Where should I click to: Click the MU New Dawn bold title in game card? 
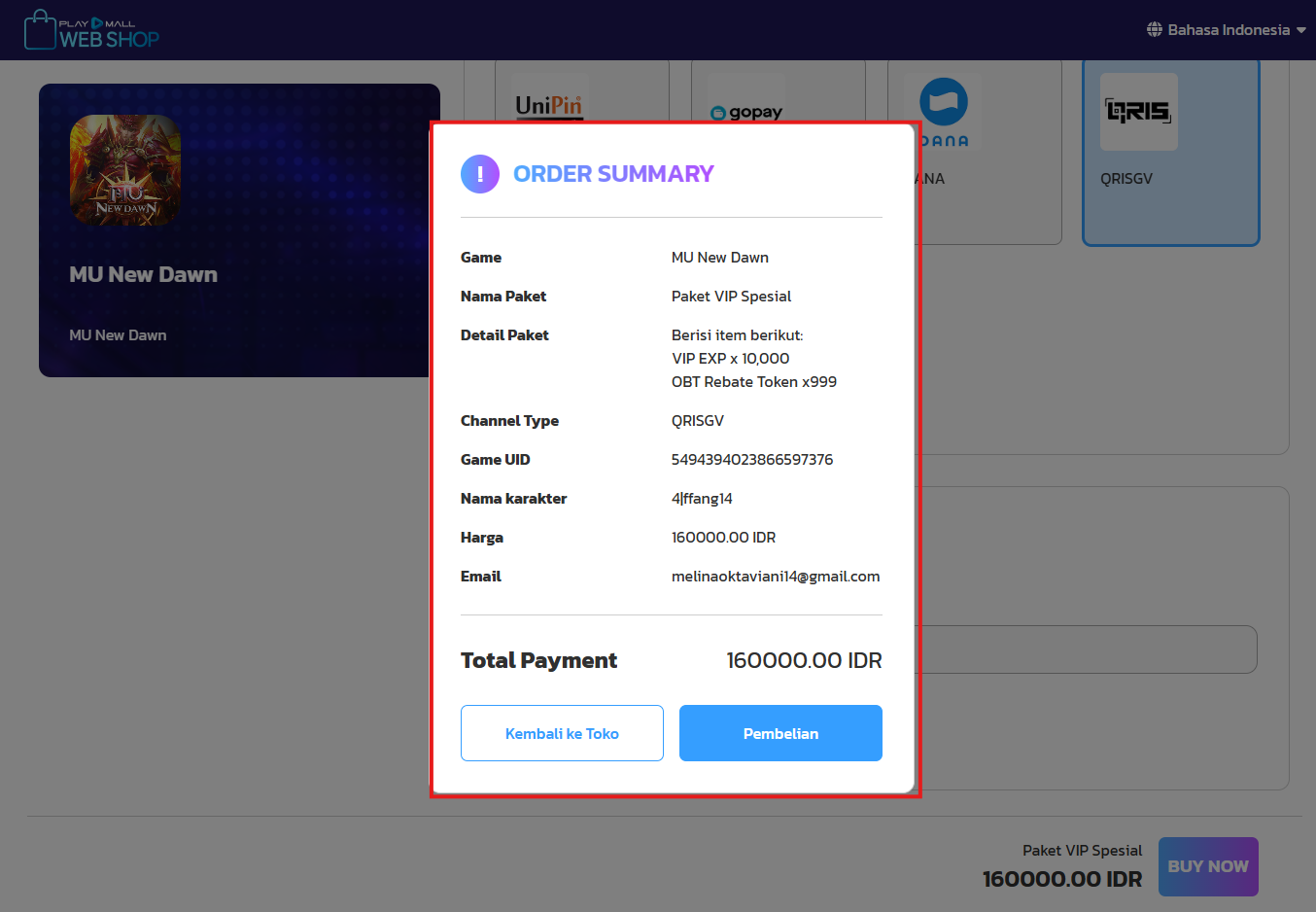(x=144, y=274)
